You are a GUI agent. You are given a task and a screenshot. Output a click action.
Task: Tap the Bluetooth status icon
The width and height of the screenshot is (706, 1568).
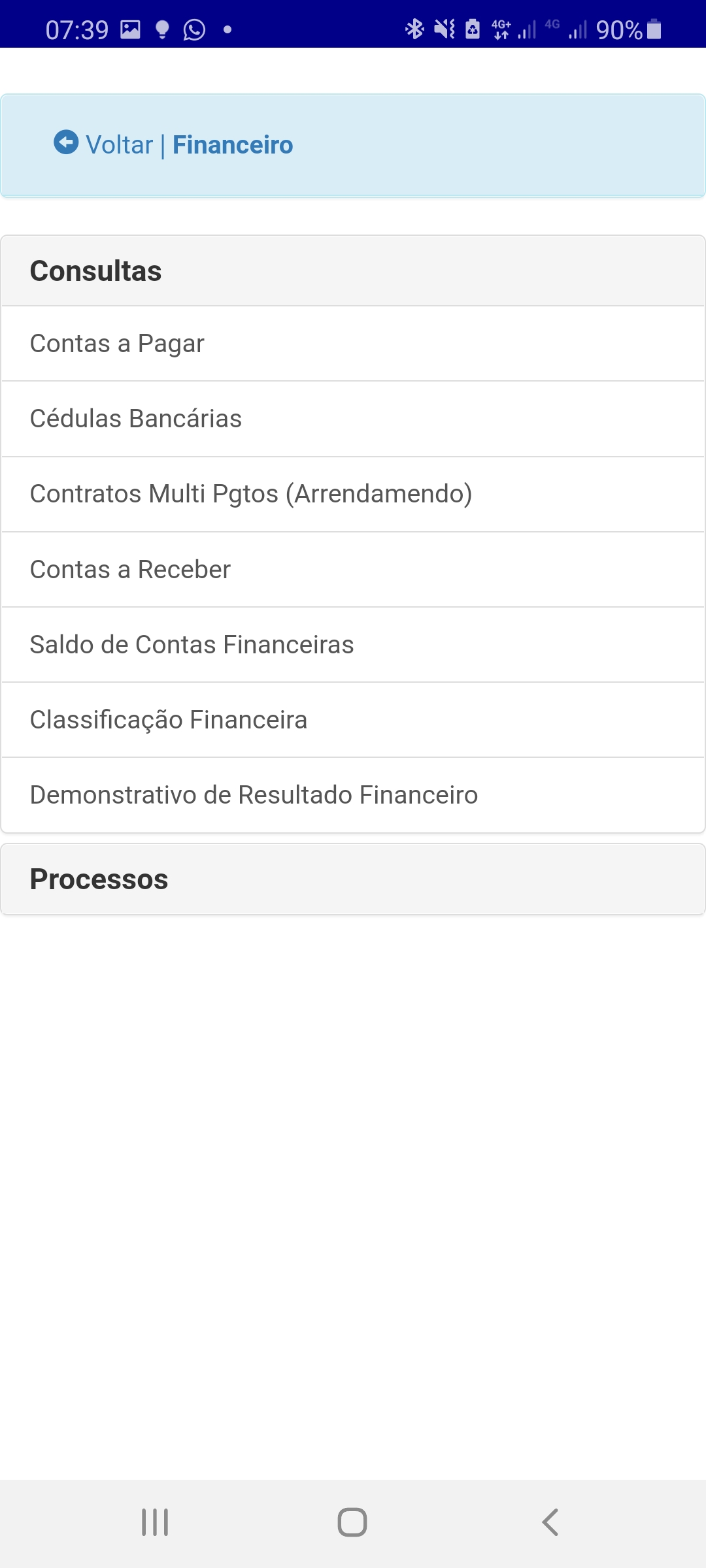414,29
